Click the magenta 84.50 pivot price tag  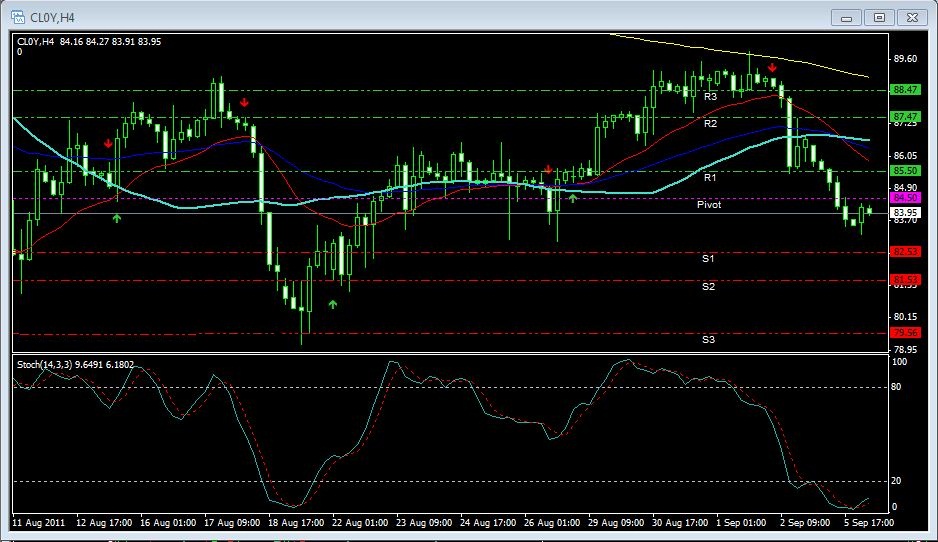coord(905,197)
